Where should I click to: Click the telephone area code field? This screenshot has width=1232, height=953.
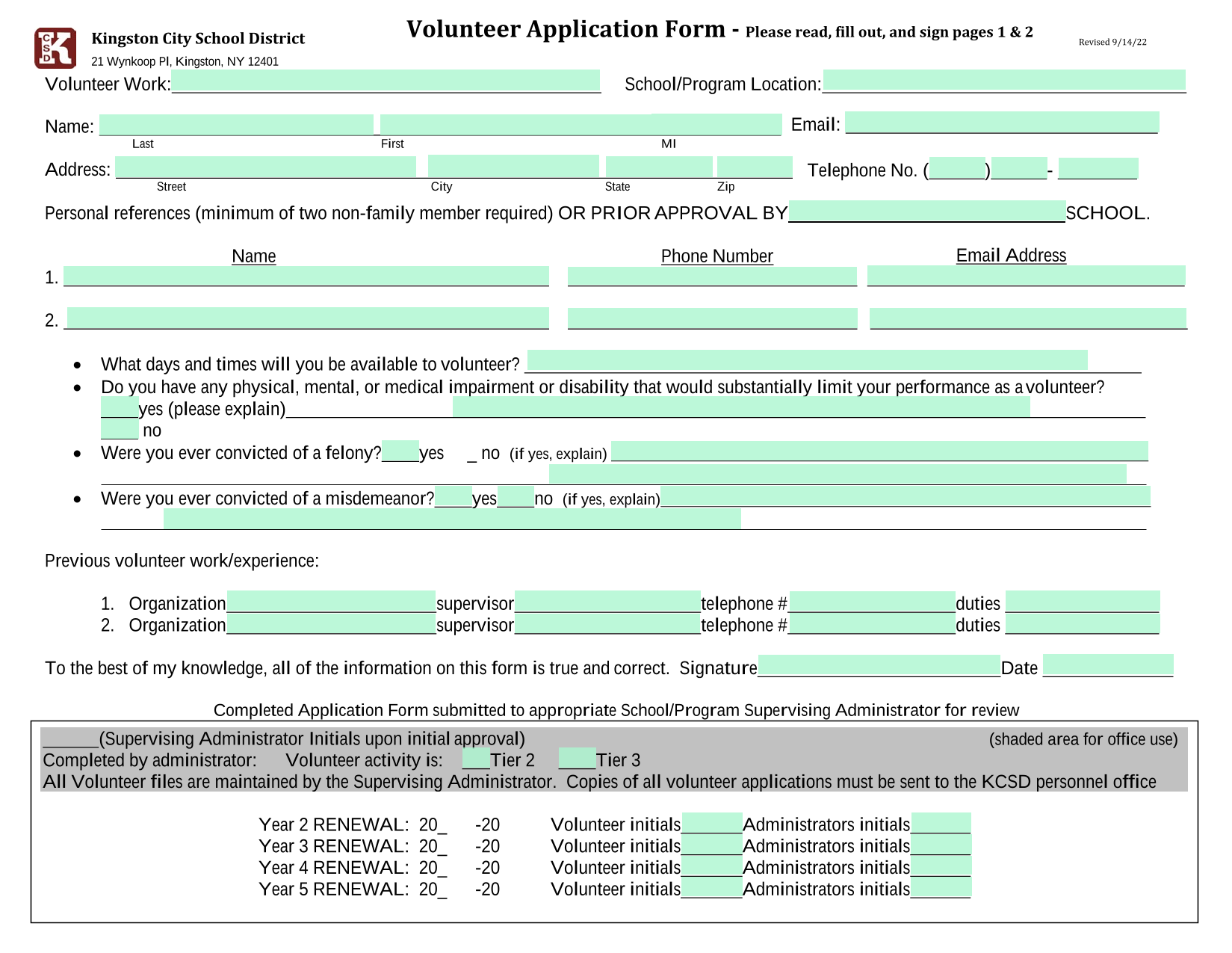pos(958,168)
